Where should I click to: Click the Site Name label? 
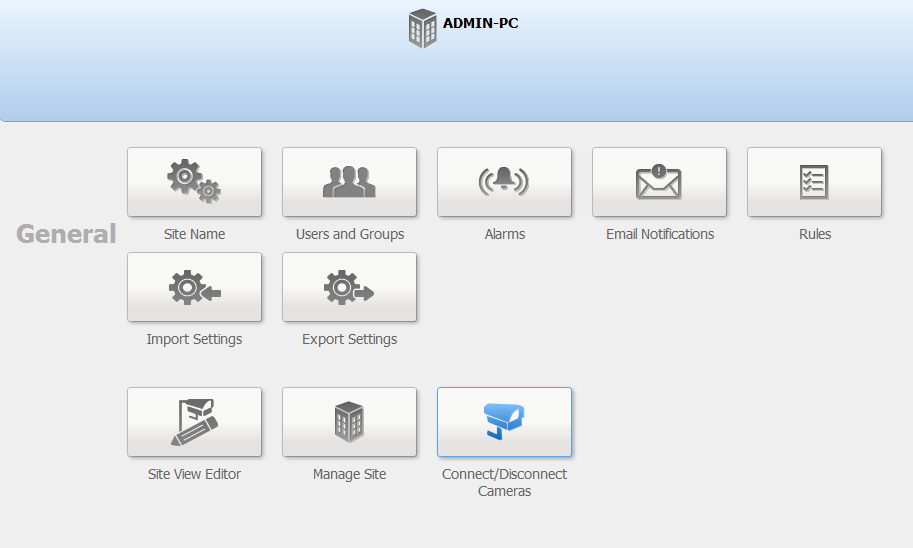coord(194,234)
